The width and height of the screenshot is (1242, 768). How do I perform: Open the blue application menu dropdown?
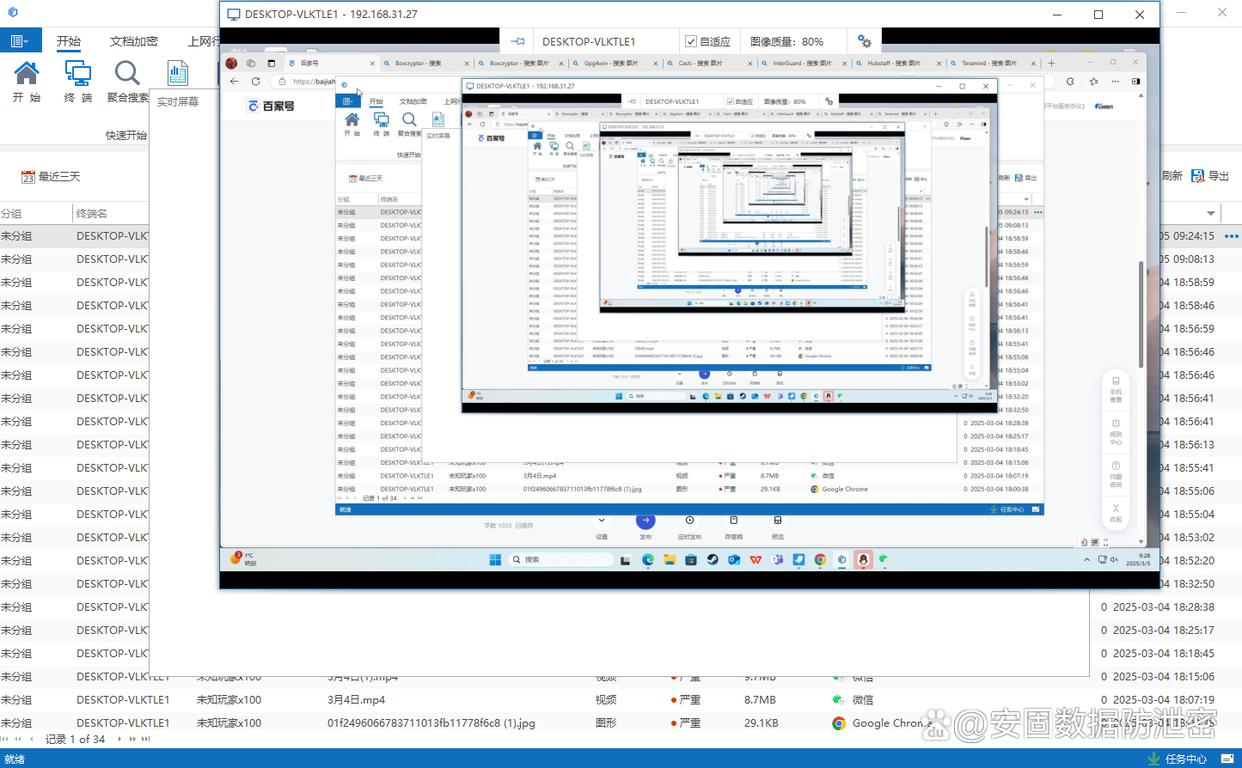coord(19,41)
